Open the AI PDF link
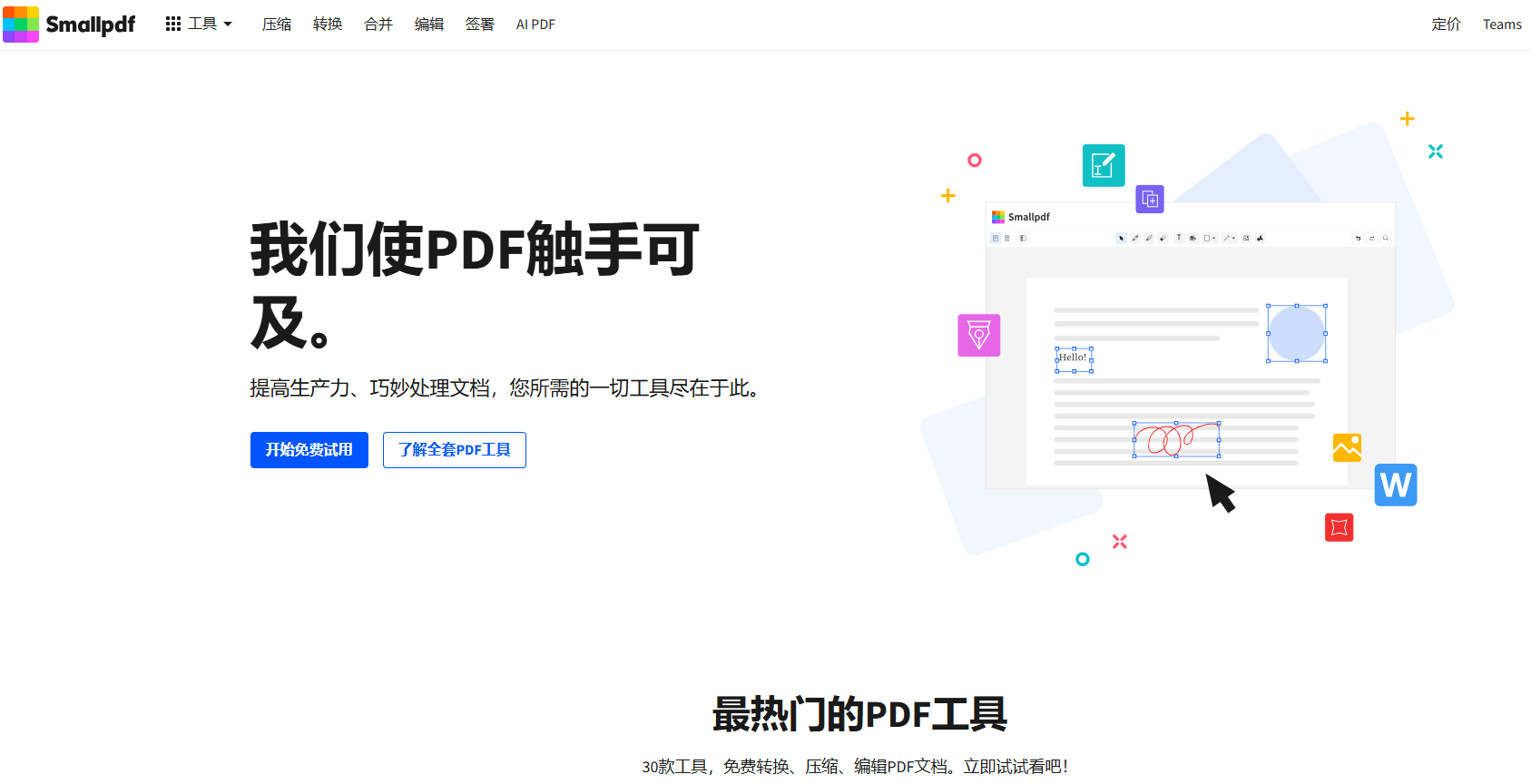Image resolution: width=1531 pixels, height=784 pixels. click(x=535, y=24)
